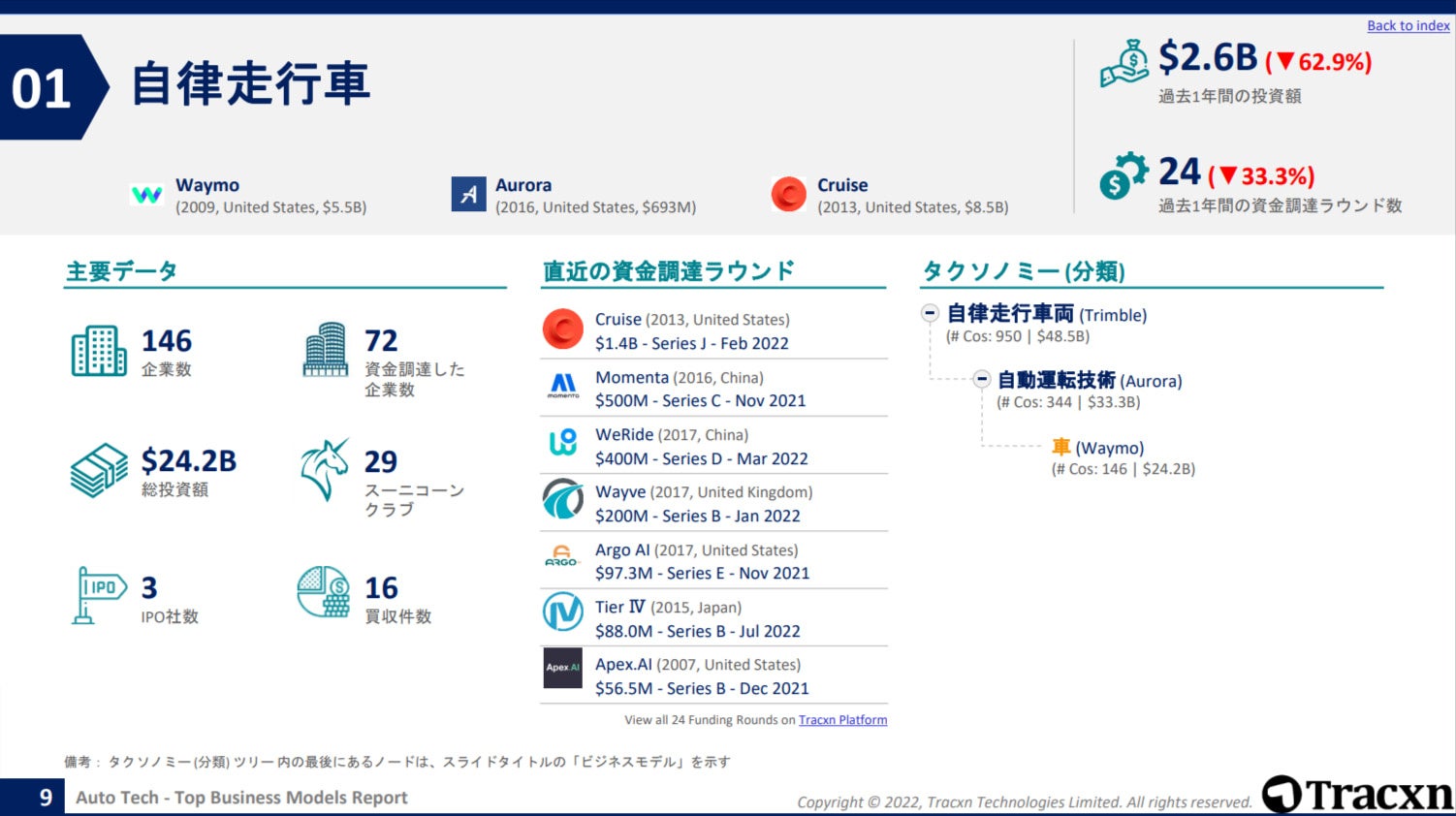Viewport: 1456px width, 816px height.
Task: Click the Argo AI funding round name
Action: [x=622, y=549]
